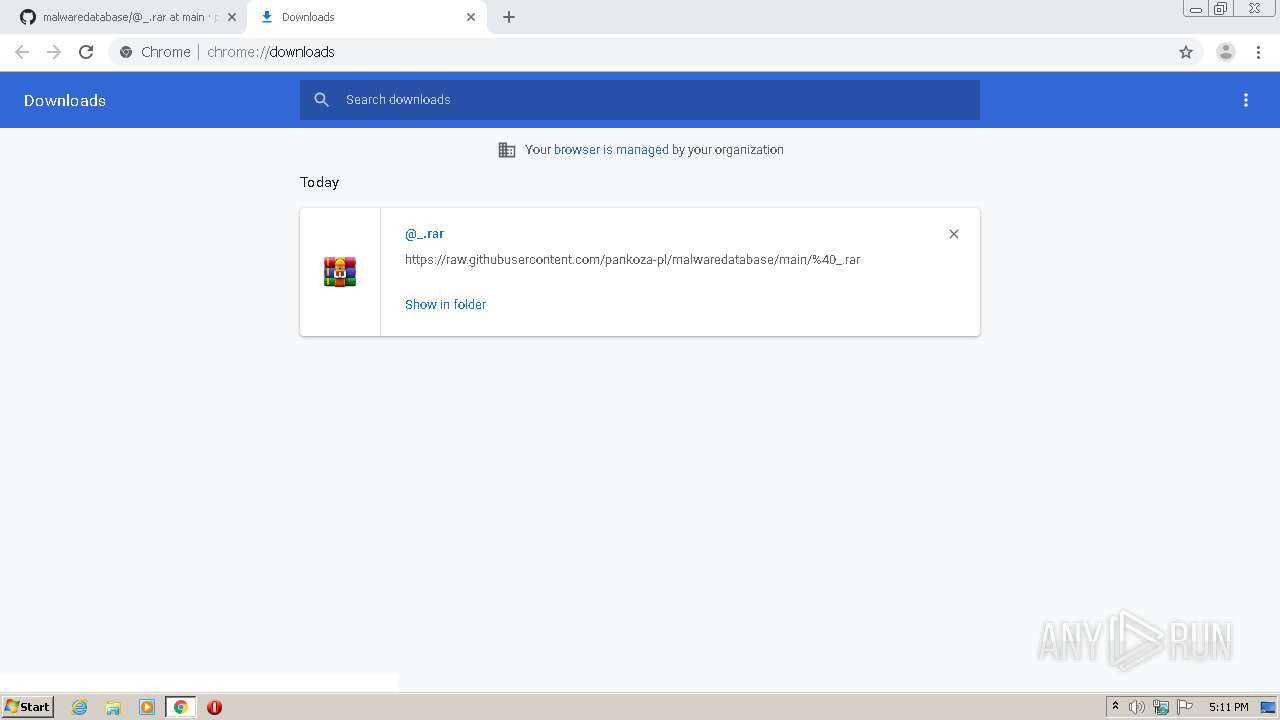Click the Show desktop button
Screen dimensions: 1280x720
click(x=1269, y=707)
